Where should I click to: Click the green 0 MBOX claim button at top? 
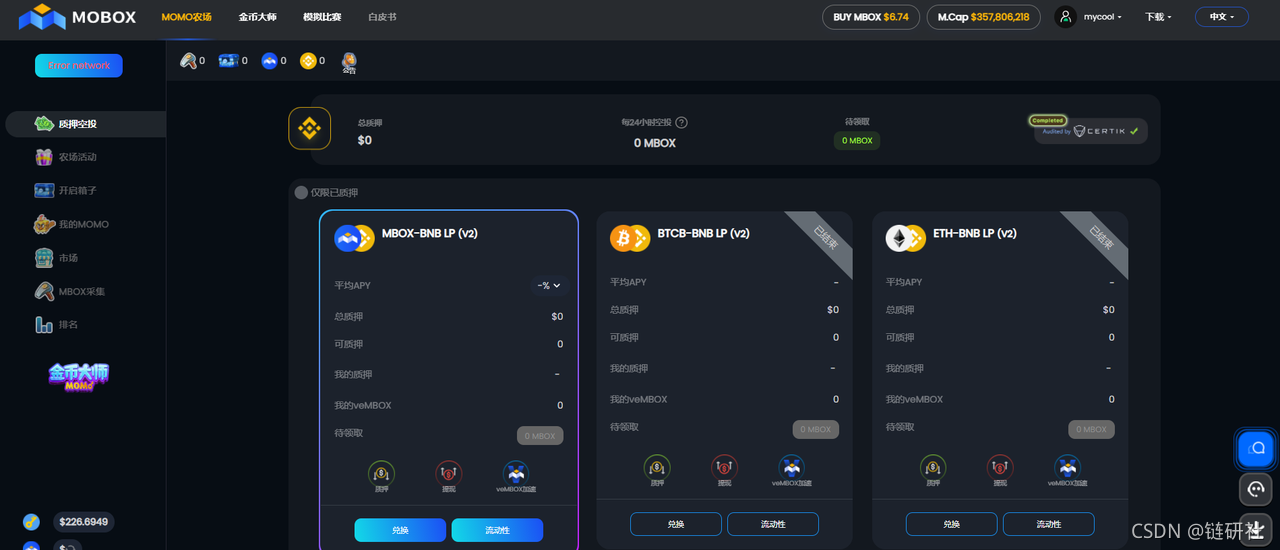tap(857, 141)
